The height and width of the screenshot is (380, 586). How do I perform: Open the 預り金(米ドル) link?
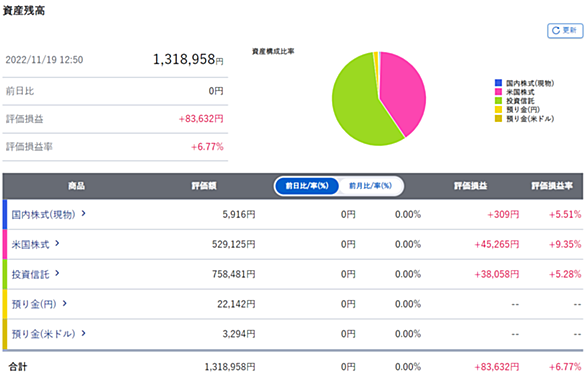point(43,334)
